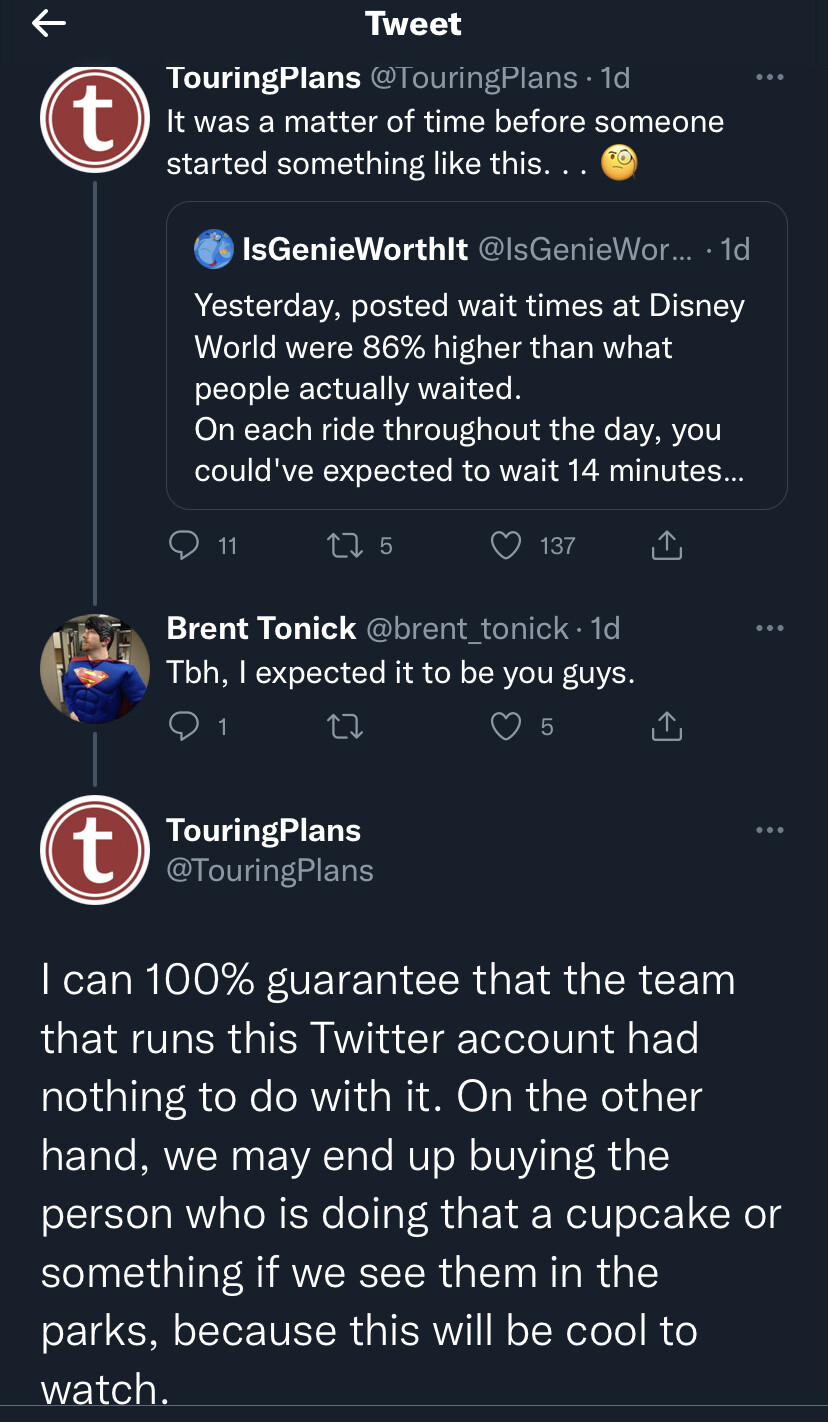
Task: Share Brent Tonick's reply
Action: coord(667,727)
